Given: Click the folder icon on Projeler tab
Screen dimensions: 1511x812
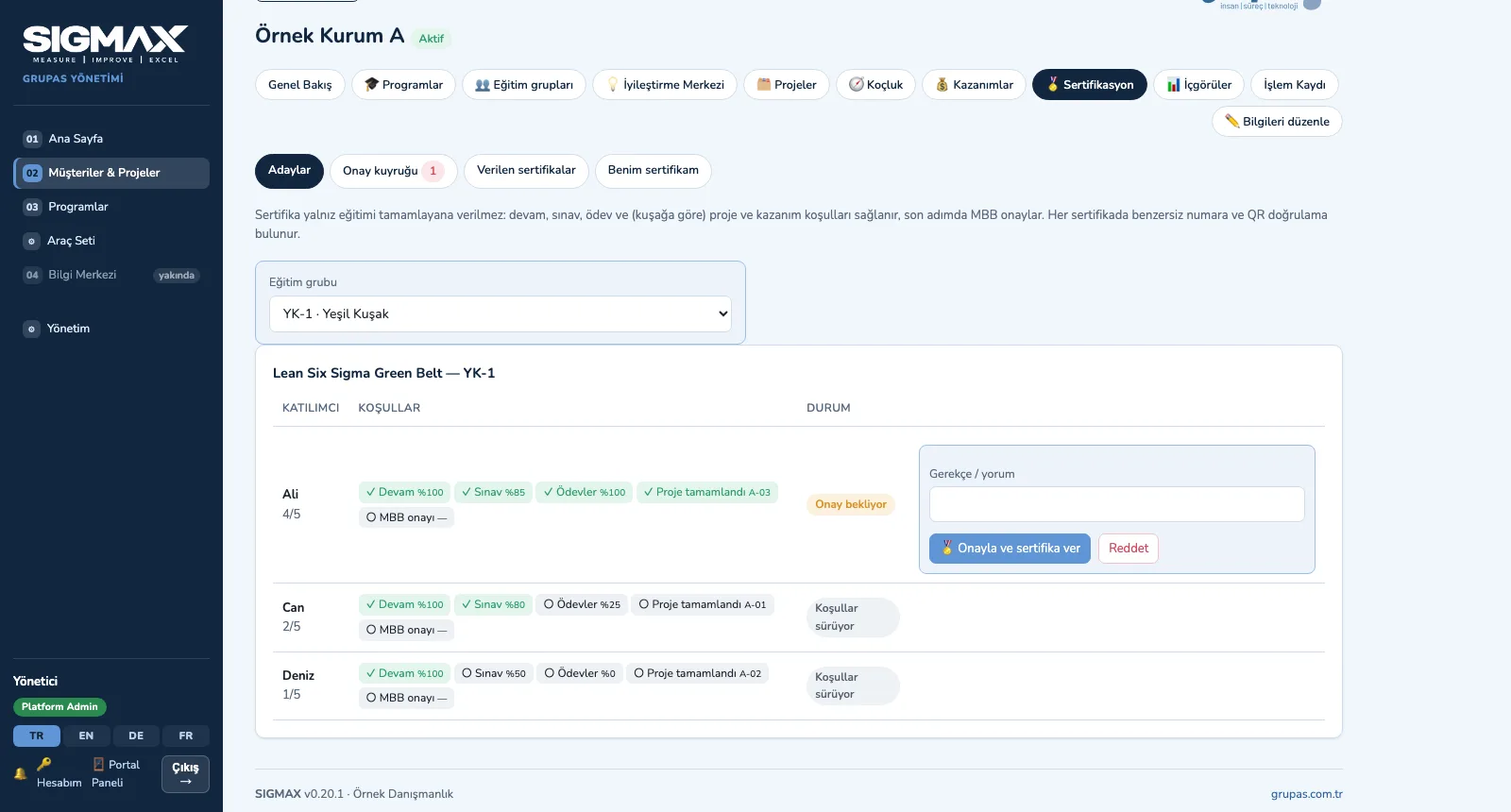Looking at the screenshot, I should tap(764, 85).
